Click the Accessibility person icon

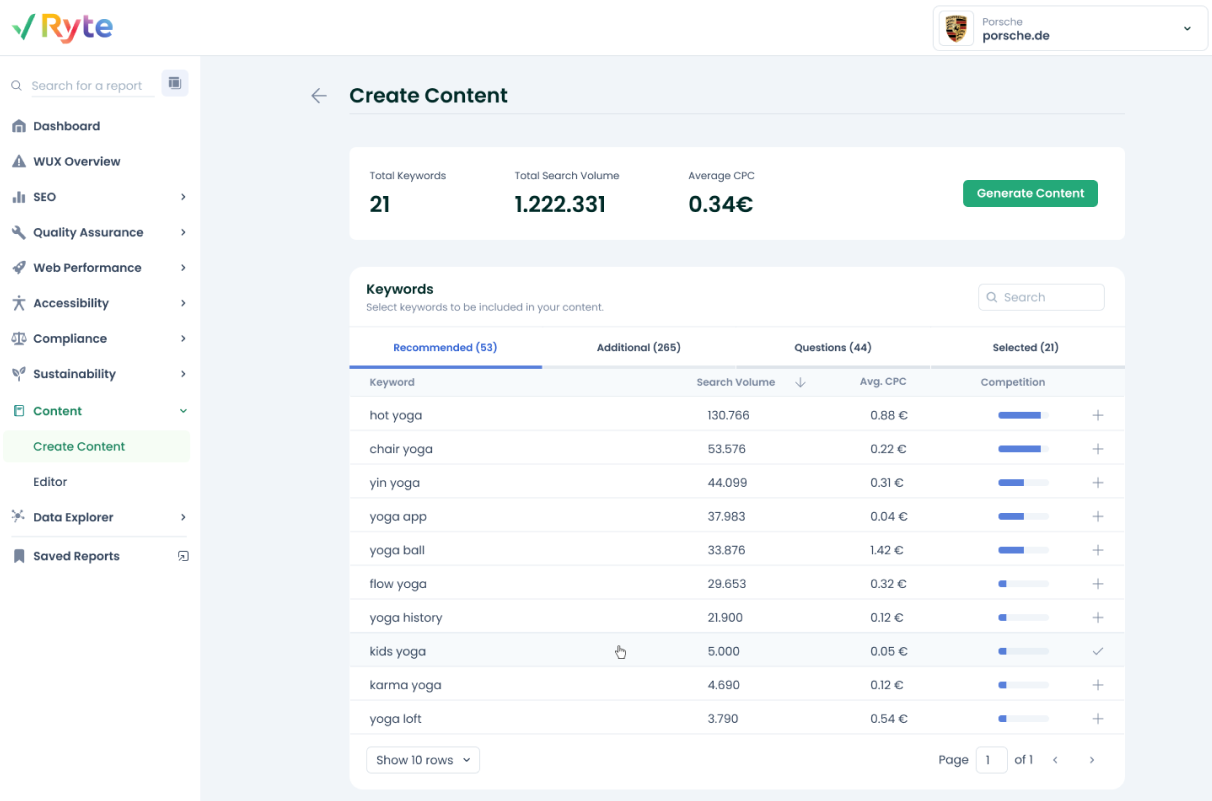(18, 303)
